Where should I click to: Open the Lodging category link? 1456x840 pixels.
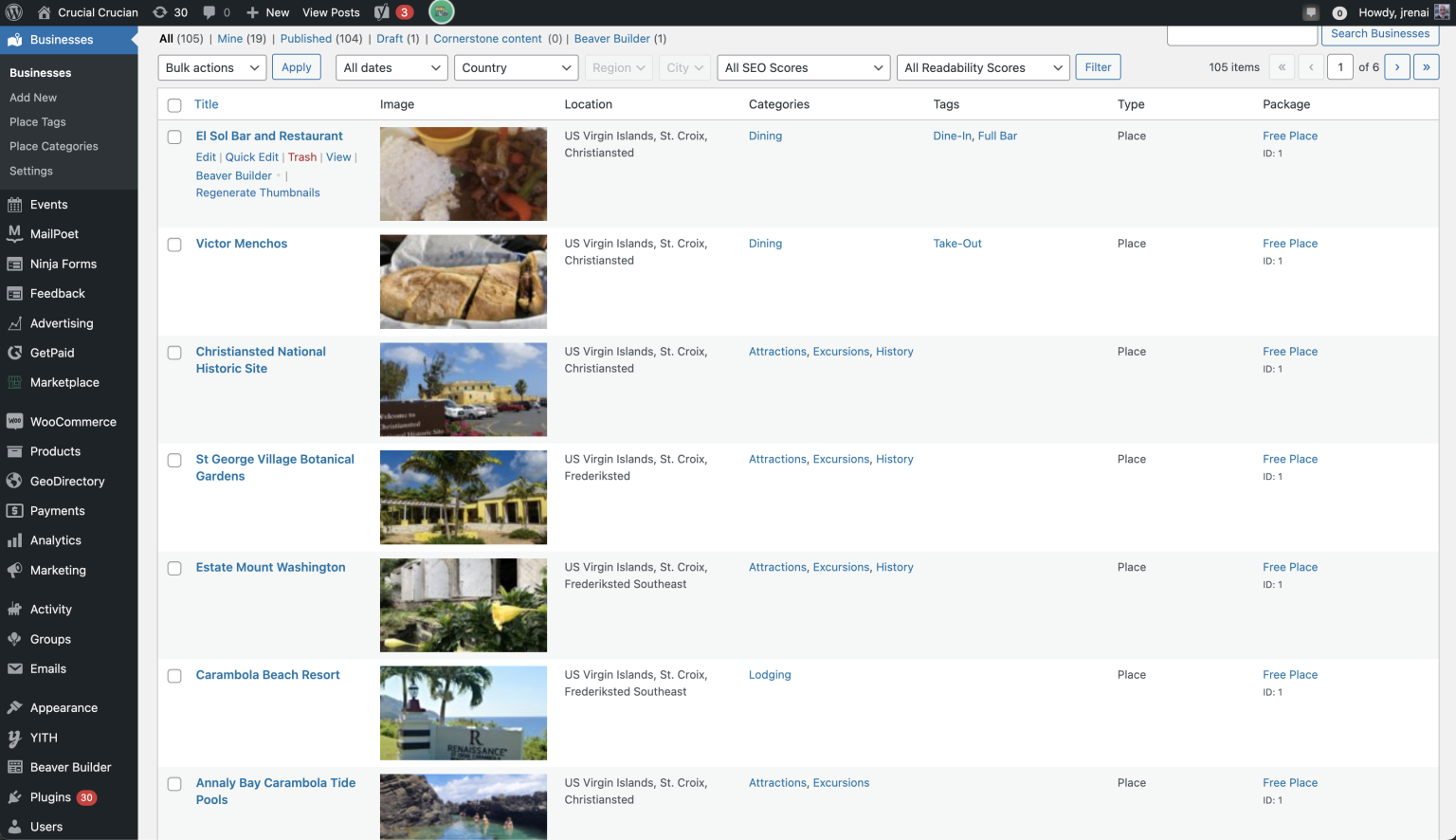coord(770,675)
